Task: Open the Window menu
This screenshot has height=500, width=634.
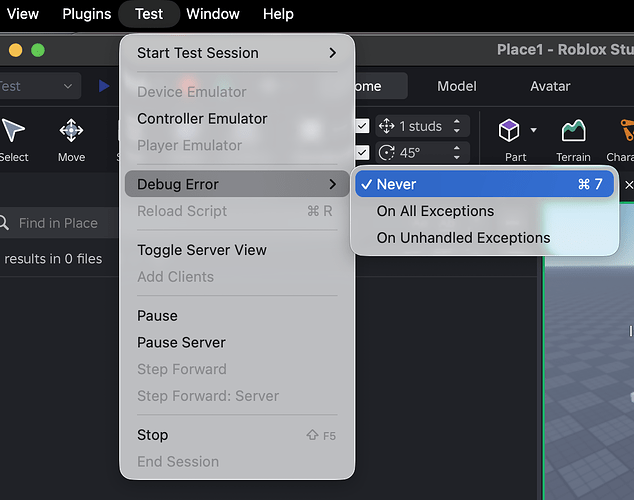Action: click(213, 14)
